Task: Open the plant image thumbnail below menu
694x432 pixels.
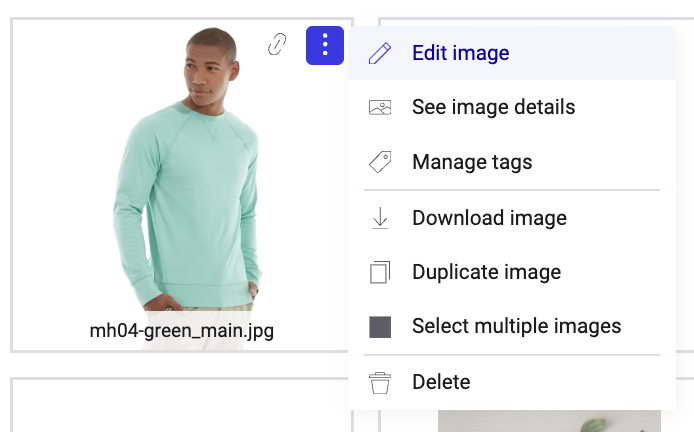Action: pos(549,421)
